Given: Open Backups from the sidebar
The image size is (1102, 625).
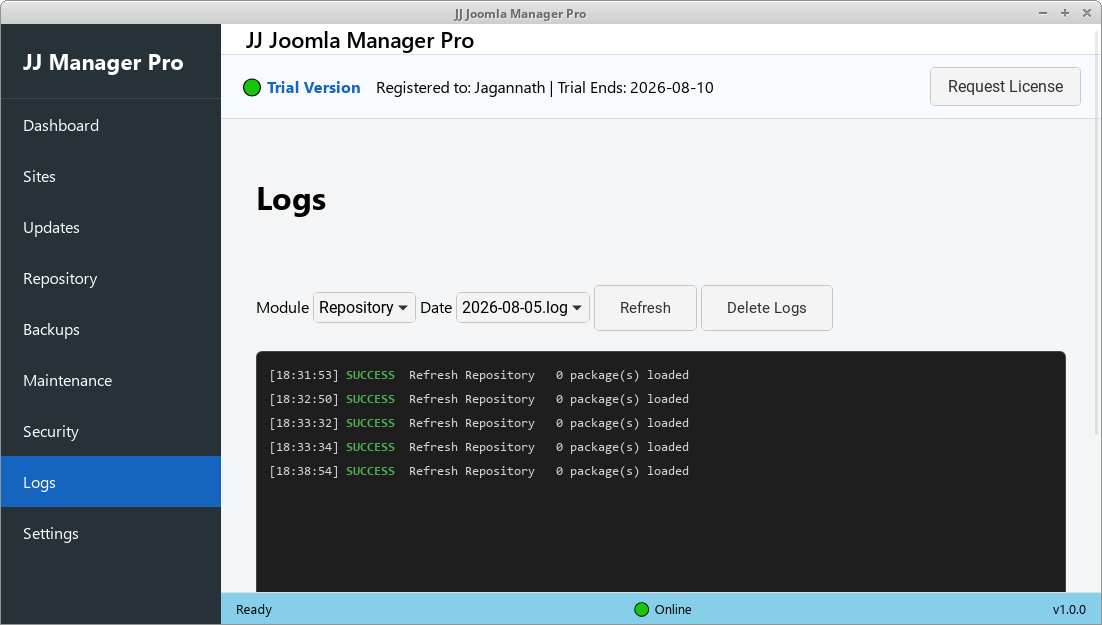Looking at the screenshot, I should point(110,329).
